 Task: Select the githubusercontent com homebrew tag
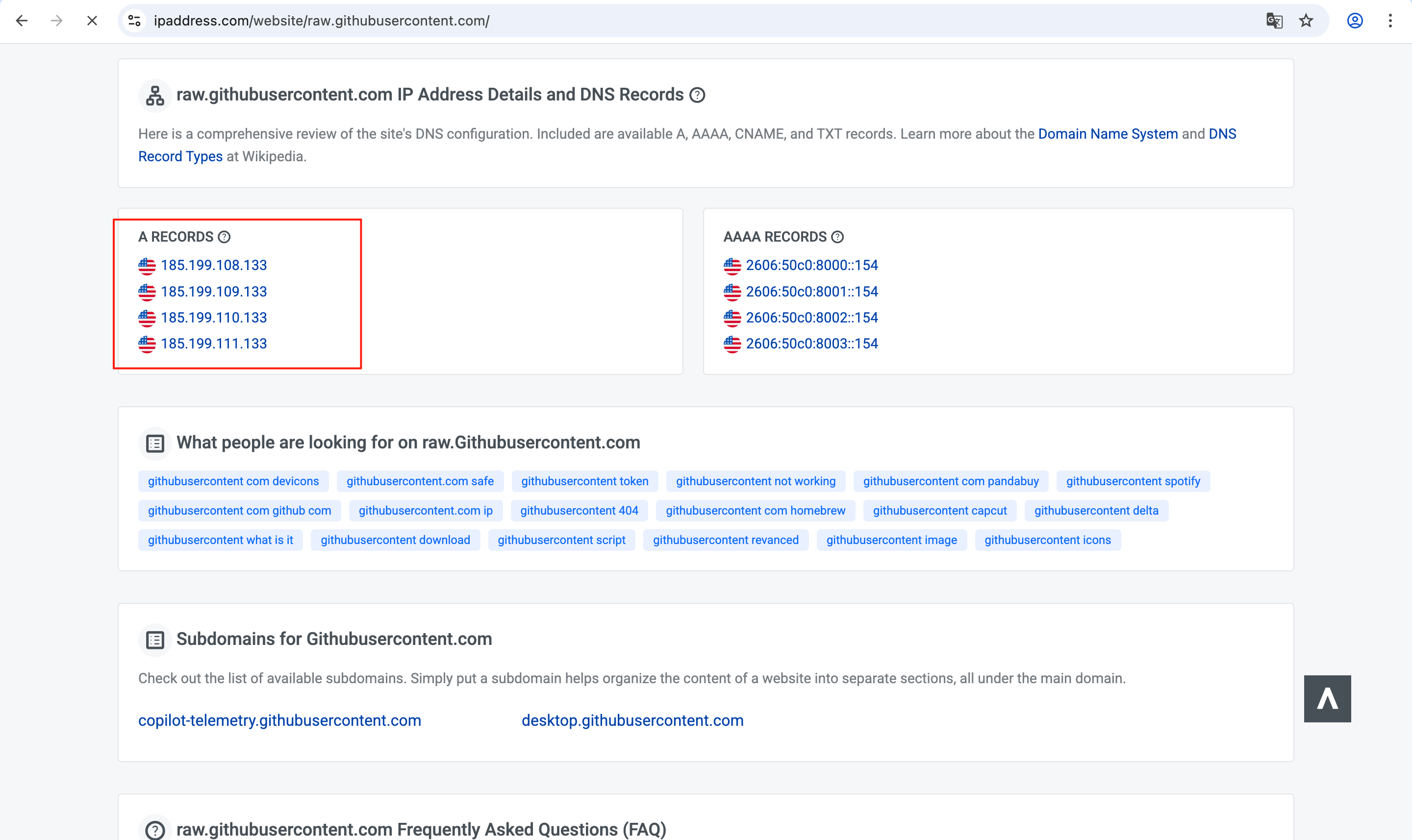click(x=755, y=511)
